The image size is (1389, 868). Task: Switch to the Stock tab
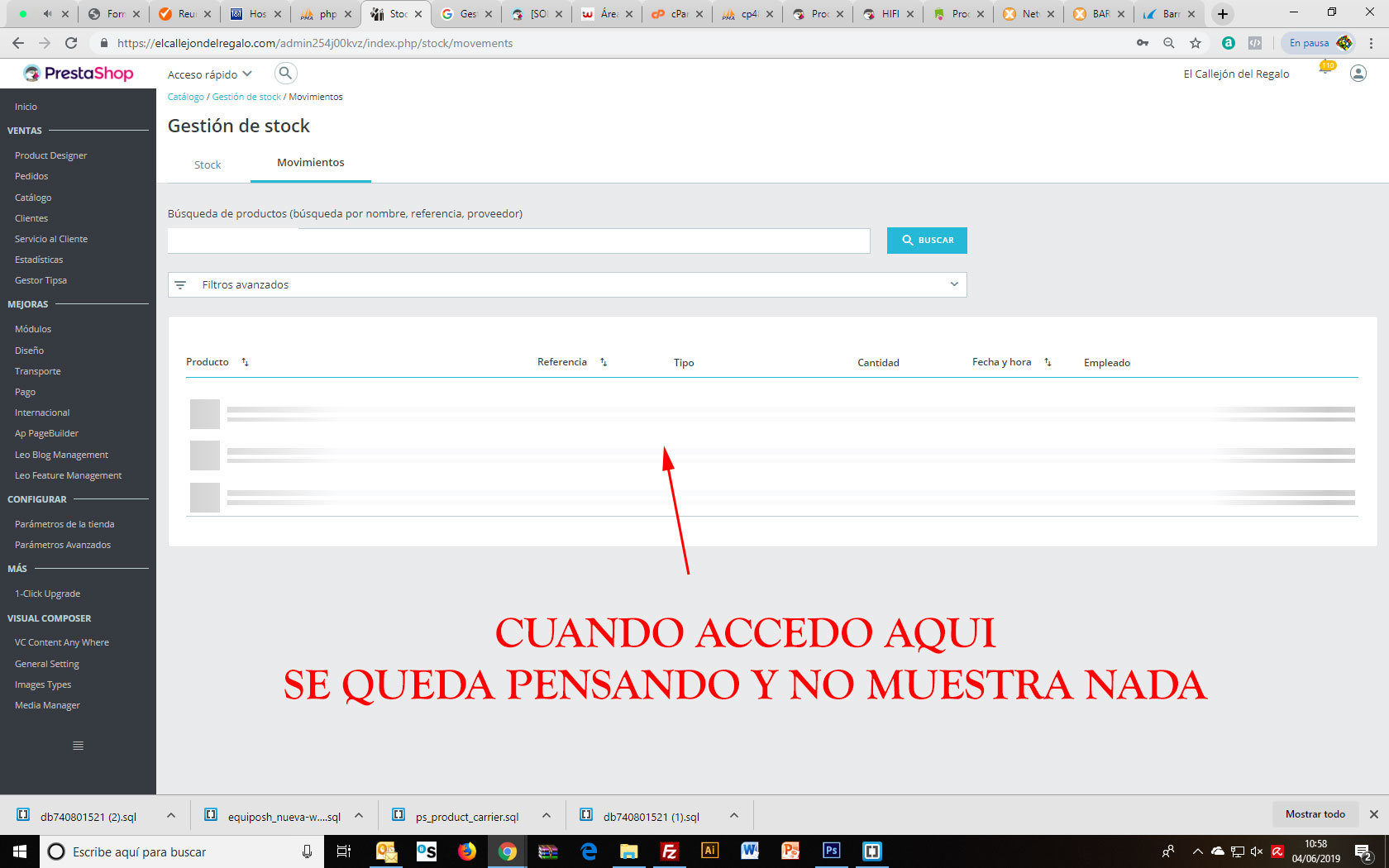(208, 165)
